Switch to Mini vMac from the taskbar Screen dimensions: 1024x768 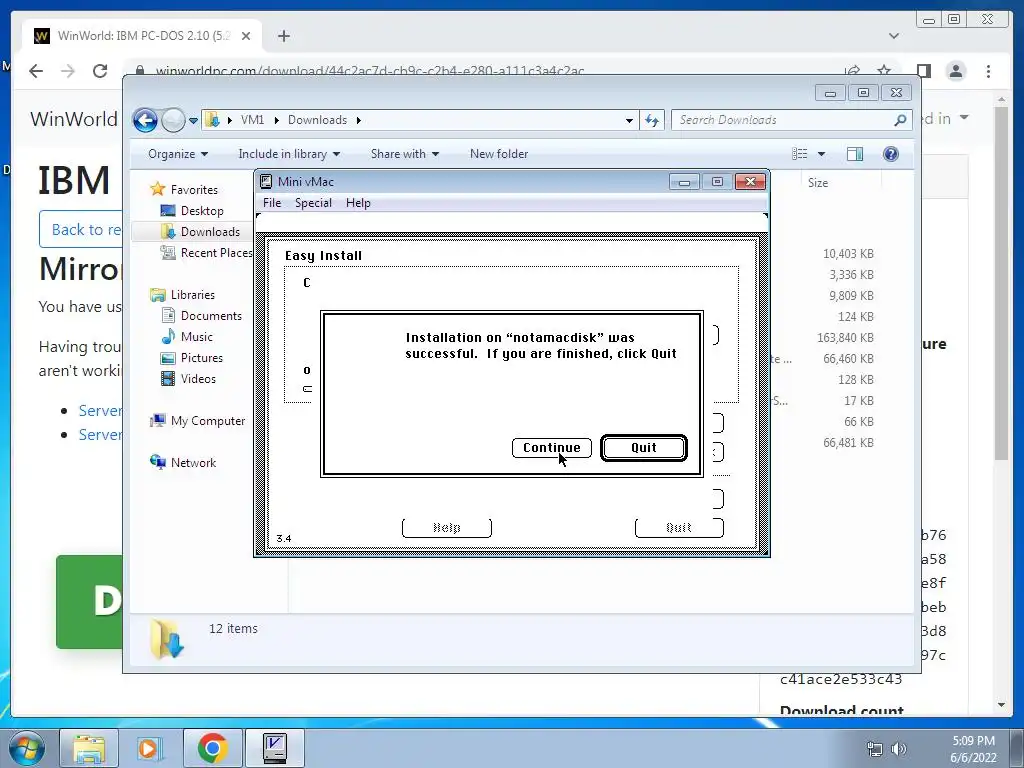click(x=274, y=748)
